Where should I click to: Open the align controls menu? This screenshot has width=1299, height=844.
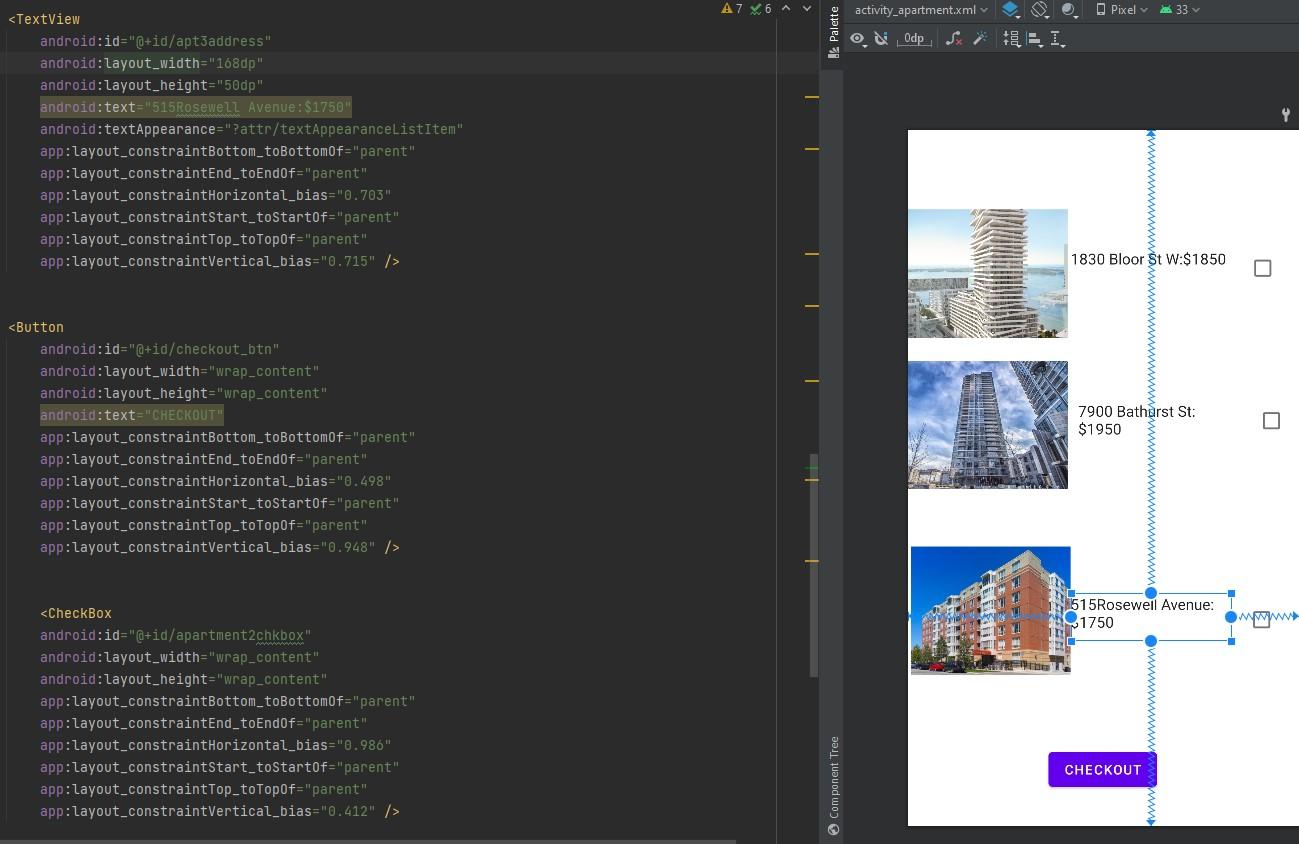click(1036, 38)
